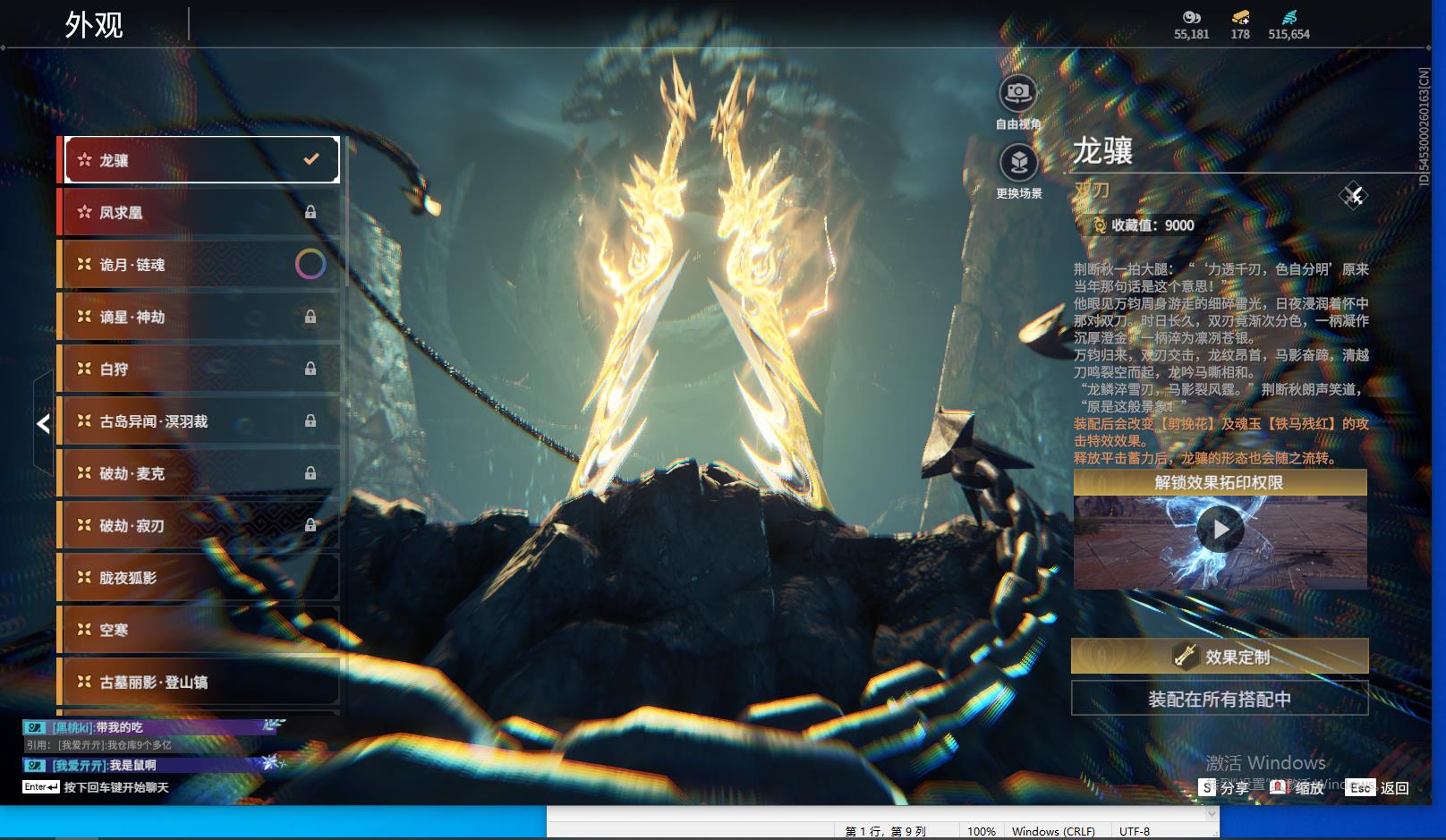Click the chat prompt 按下回车键开始聊天
Screen dimensions: 1446x840
click(116, 787)
